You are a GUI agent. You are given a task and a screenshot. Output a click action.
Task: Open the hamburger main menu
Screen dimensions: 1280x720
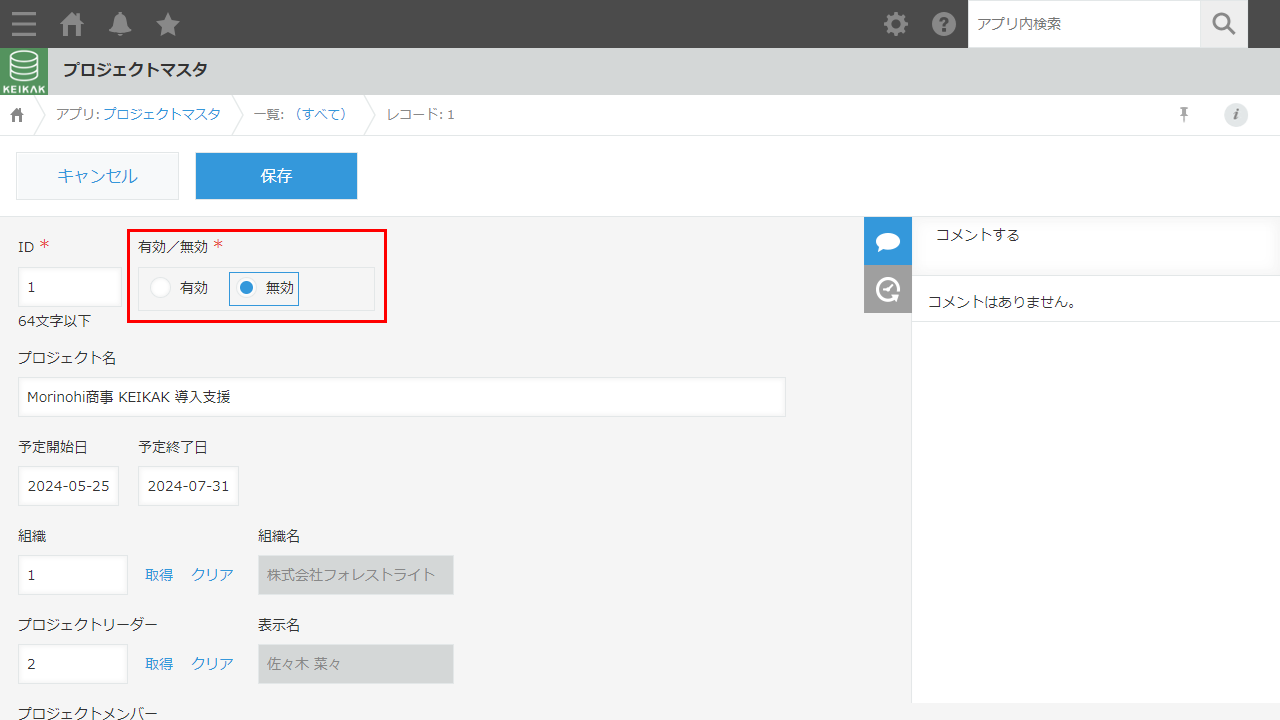pos(24,24)
